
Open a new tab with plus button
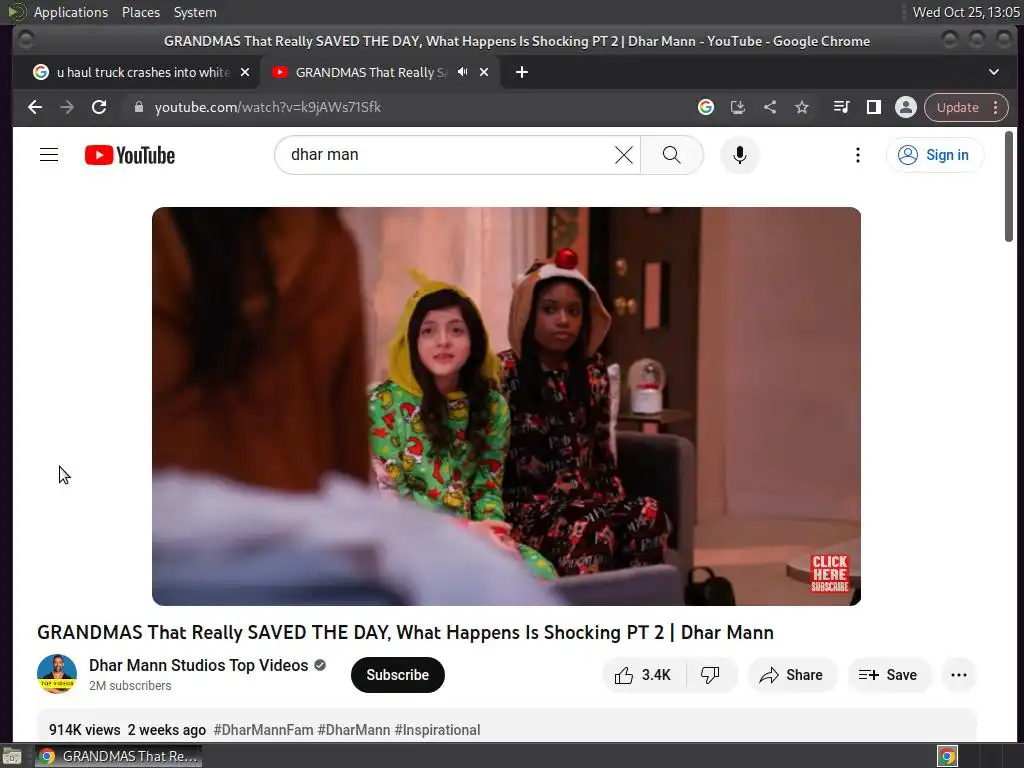521,72
